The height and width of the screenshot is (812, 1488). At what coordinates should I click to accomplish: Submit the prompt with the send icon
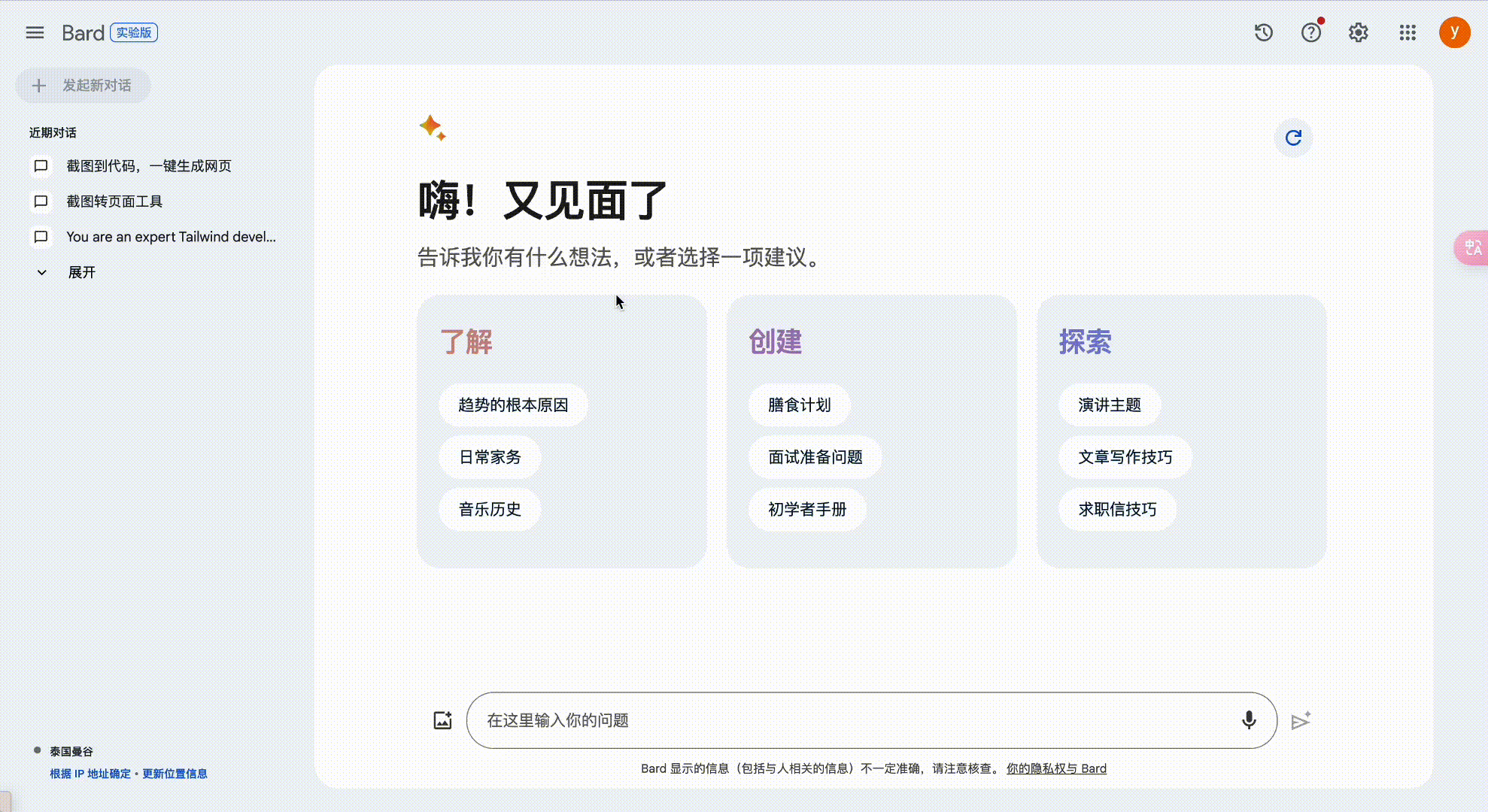[1301, 720]
